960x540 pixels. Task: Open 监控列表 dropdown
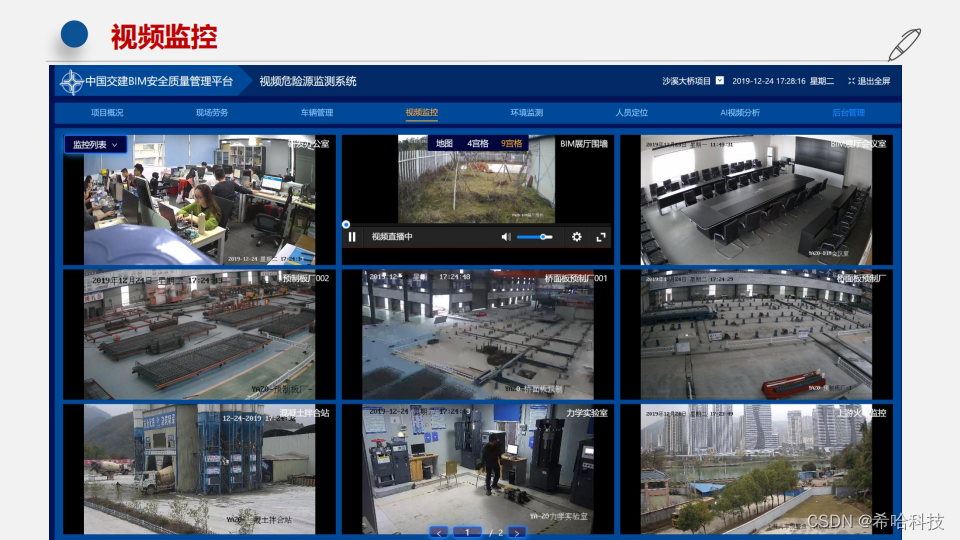point(96,144)
